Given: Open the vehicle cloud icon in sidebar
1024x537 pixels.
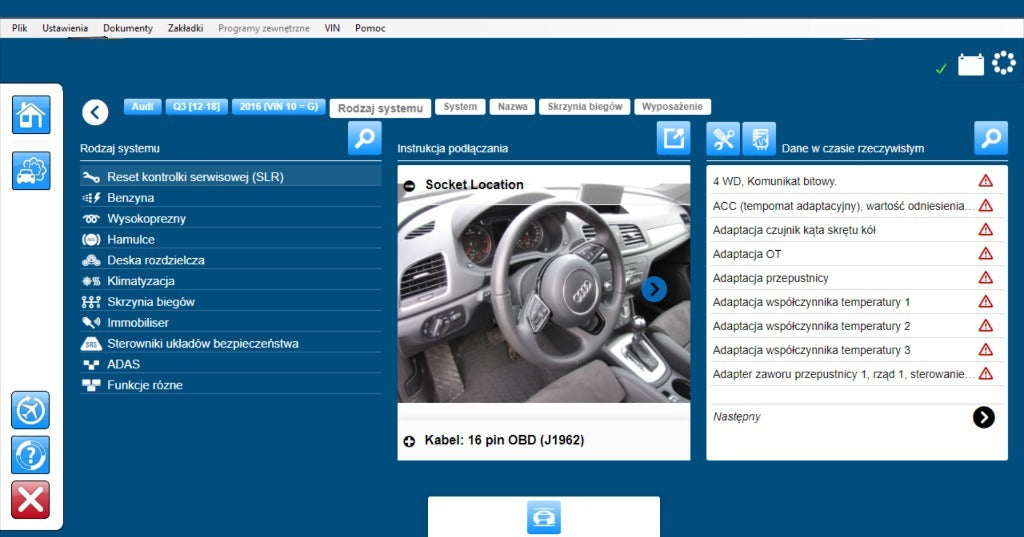Looking at the screenshot, I should [x=31, y=171].
